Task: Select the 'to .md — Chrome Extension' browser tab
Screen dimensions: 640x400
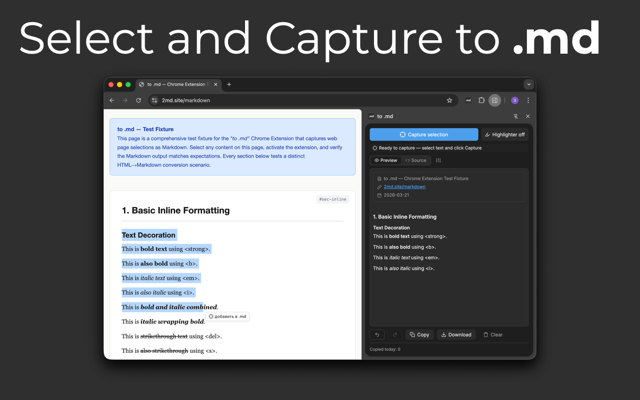Action: [178, 84]
